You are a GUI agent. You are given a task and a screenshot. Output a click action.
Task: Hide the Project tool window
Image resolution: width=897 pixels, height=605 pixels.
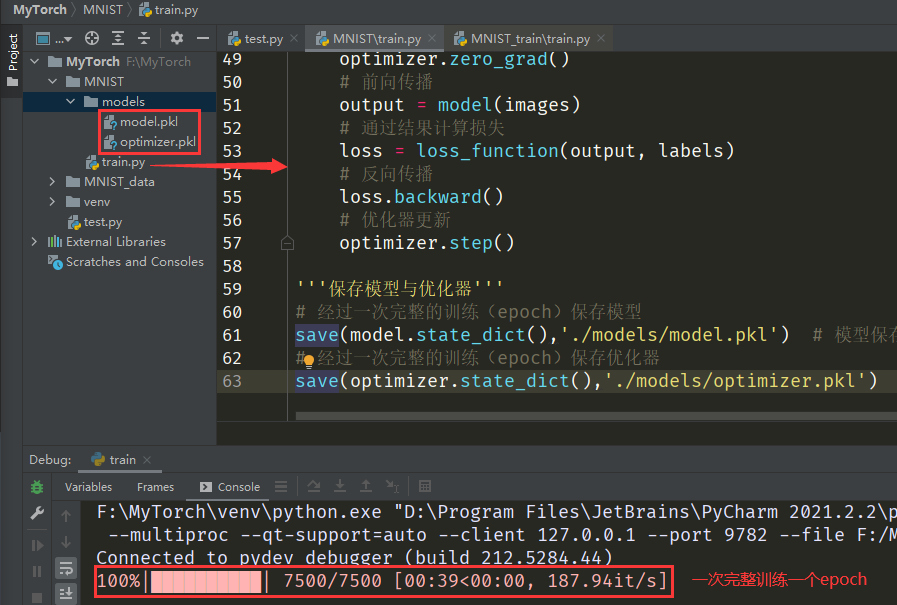[203, 38]
